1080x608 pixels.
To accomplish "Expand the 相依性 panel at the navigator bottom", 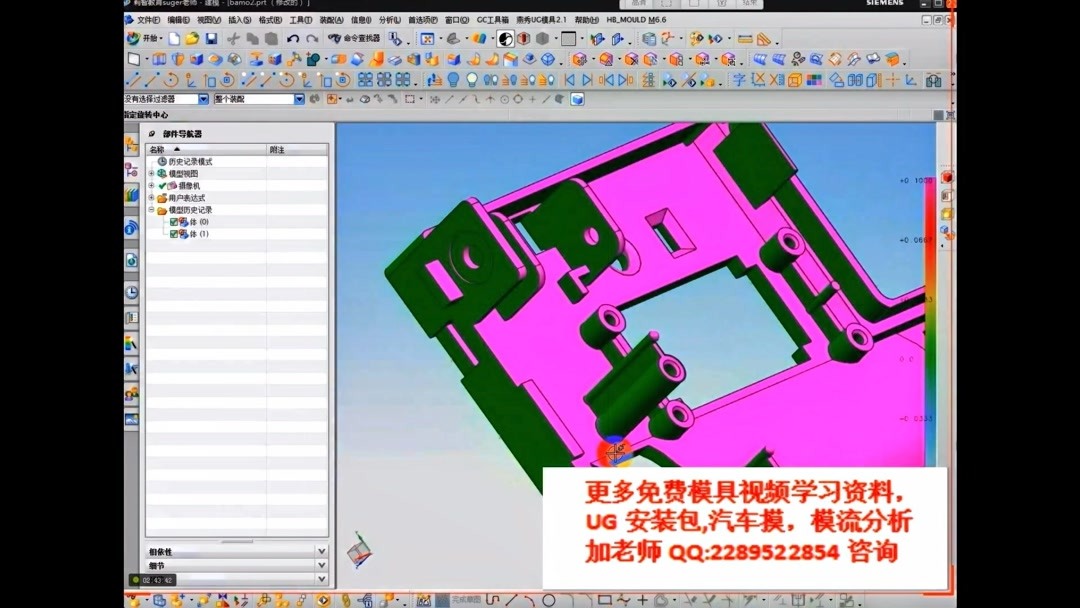I will 321,550.
